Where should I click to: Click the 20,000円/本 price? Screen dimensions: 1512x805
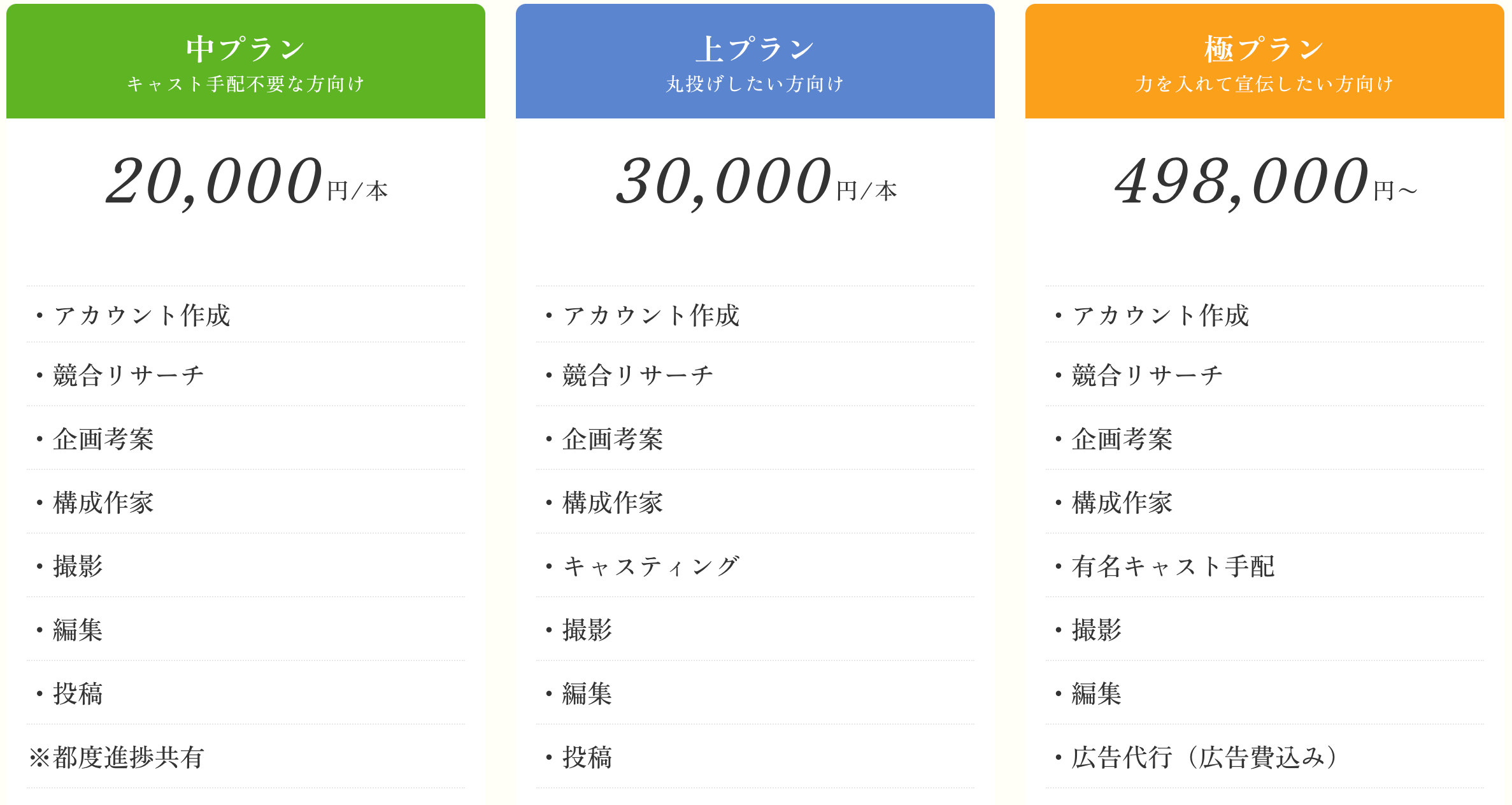[246, 183]
